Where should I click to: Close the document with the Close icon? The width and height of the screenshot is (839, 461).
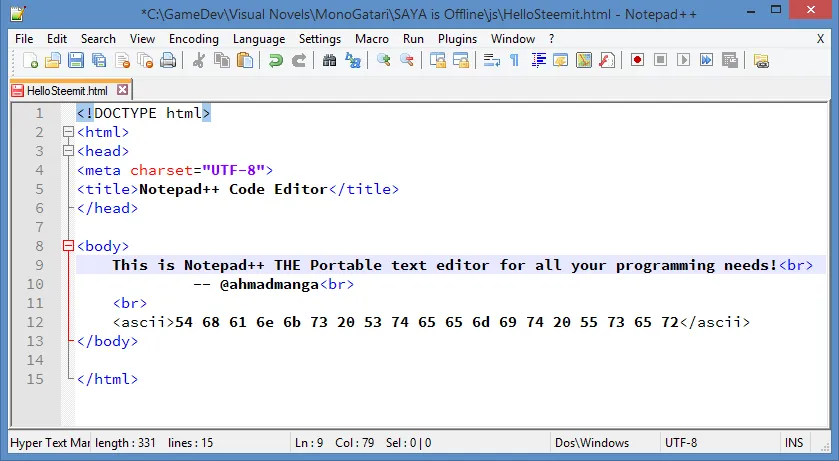123,60
